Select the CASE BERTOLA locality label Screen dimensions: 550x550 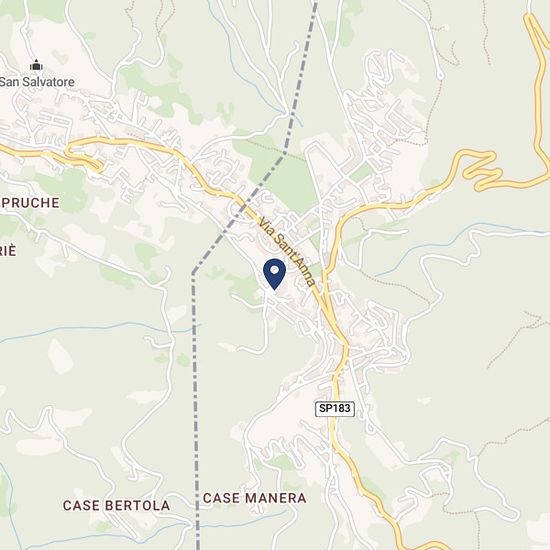[x=116, y=505]
